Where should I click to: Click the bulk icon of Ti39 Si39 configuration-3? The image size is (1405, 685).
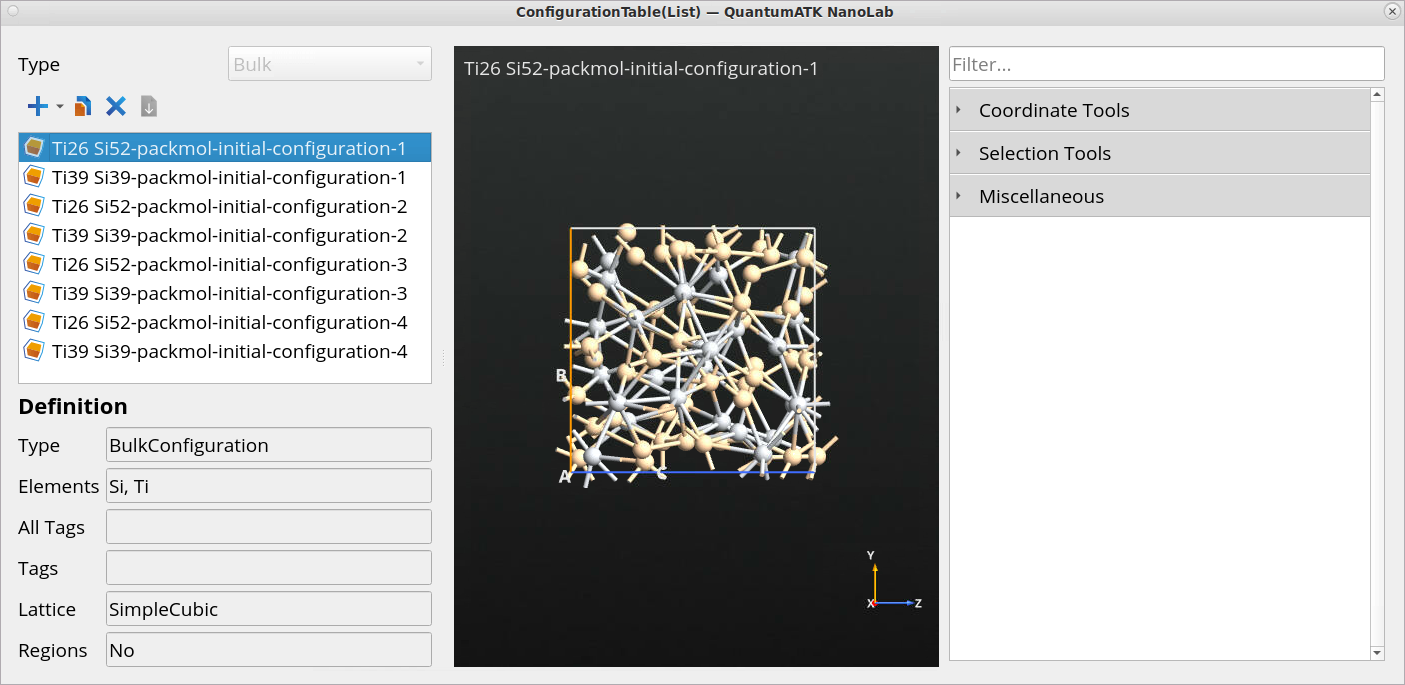point(34,294)
